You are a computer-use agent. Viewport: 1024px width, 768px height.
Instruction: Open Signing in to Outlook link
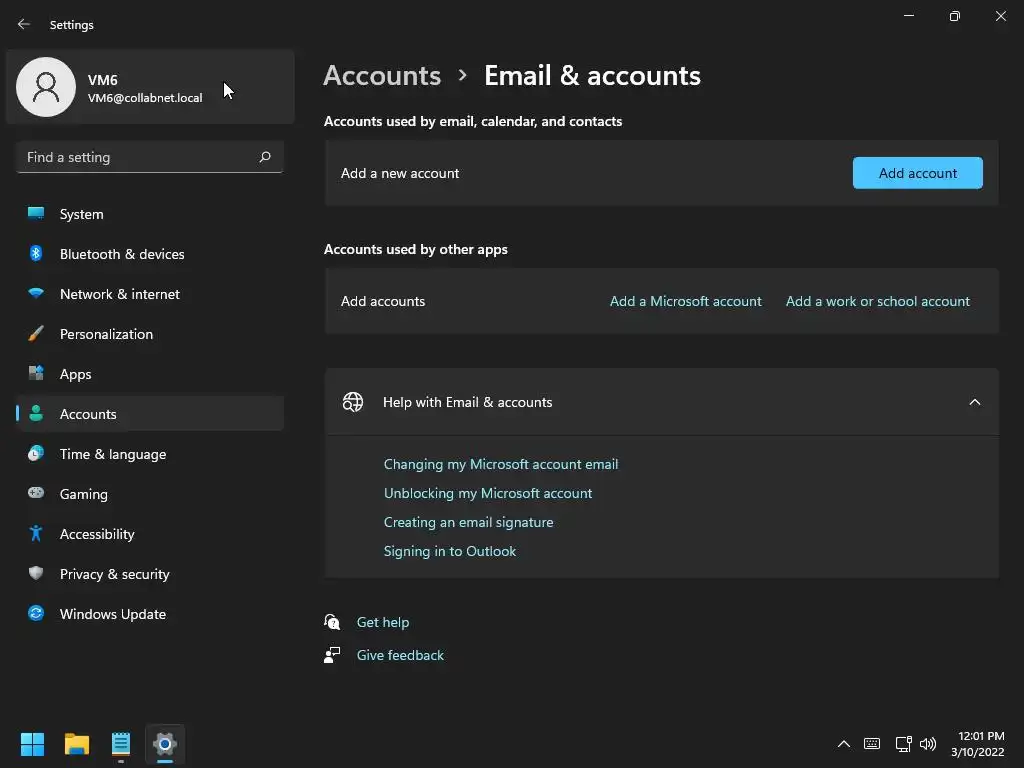pos(450,551)
